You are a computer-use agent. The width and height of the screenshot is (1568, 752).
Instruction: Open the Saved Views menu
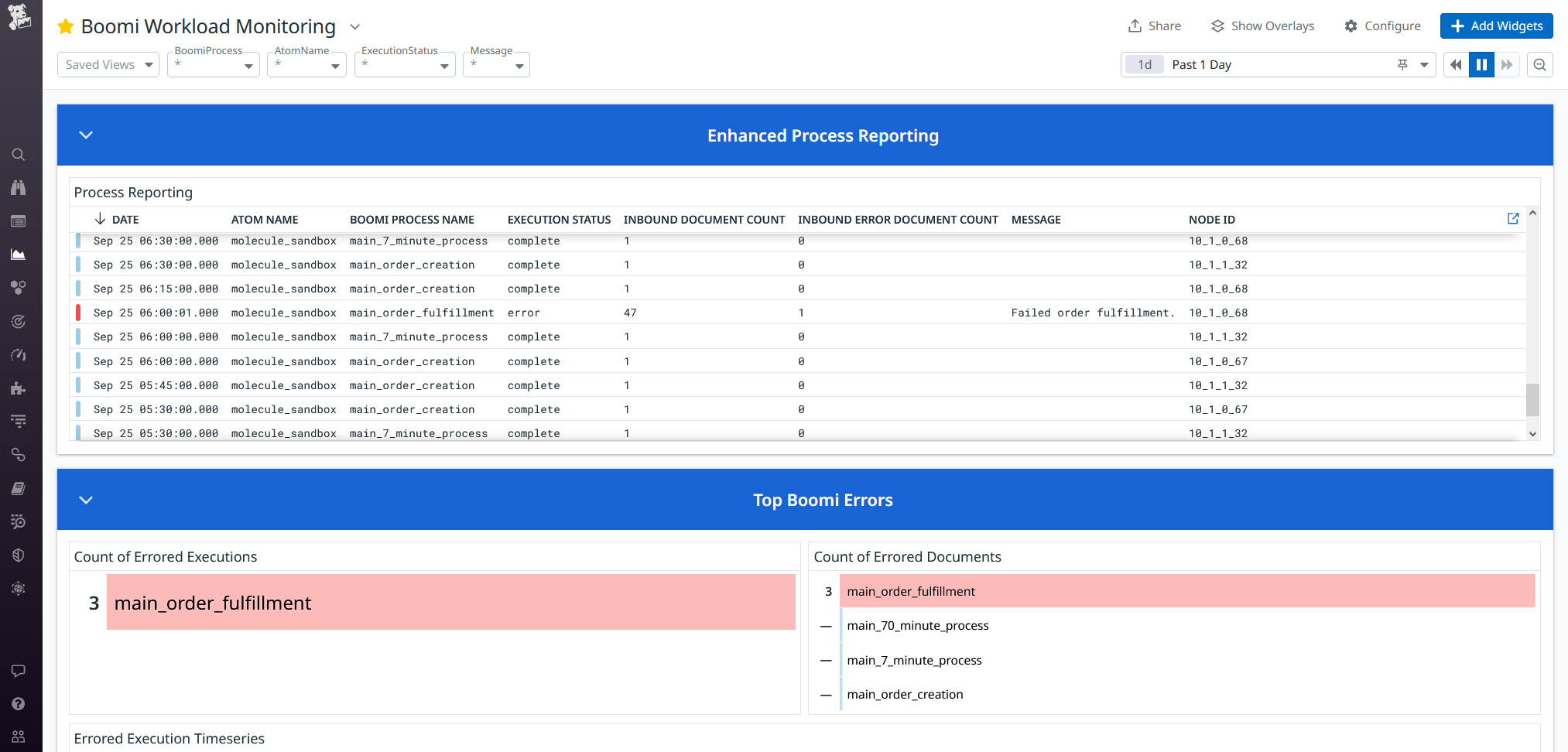pos(108,64)
